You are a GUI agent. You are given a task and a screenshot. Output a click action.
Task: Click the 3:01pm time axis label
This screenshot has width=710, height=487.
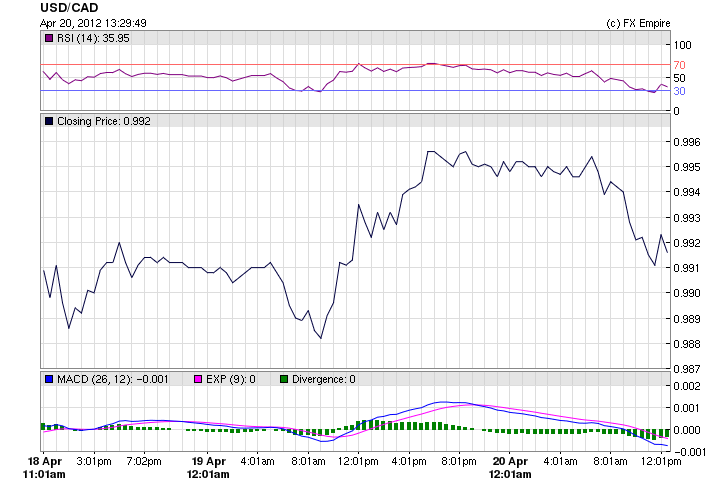[94, 462]
